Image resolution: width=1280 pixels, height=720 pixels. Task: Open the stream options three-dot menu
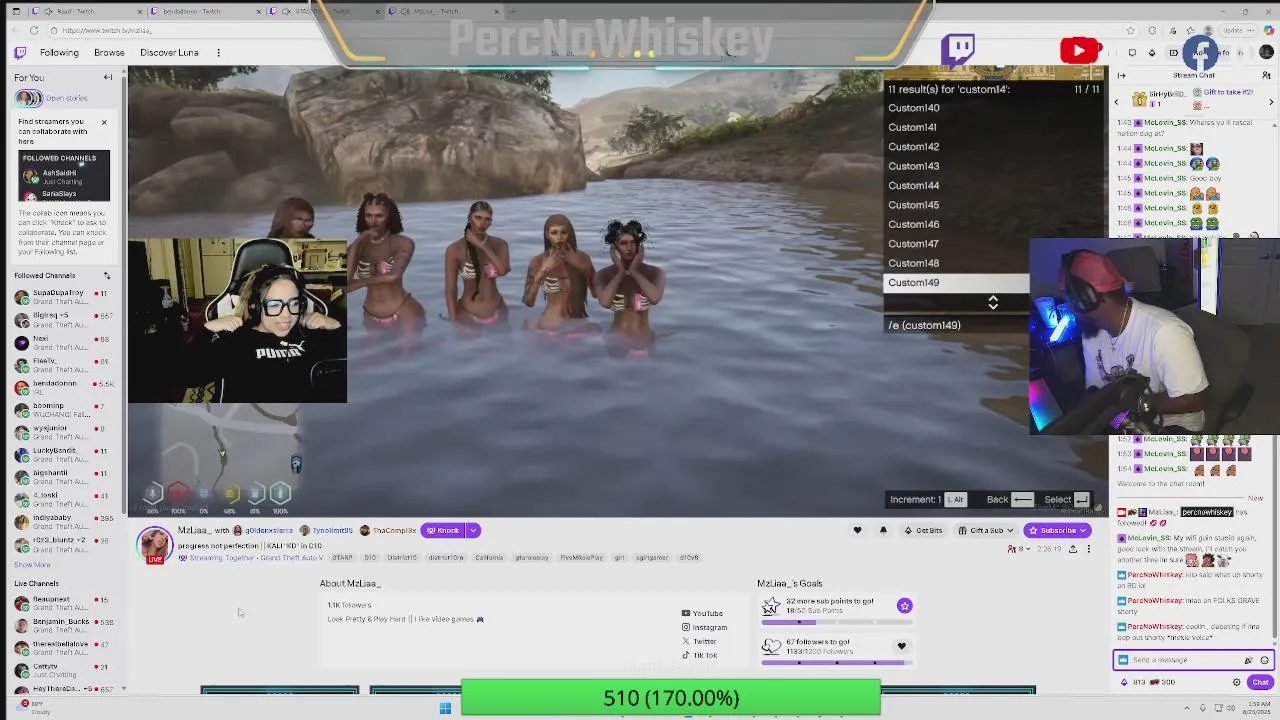1089,549
